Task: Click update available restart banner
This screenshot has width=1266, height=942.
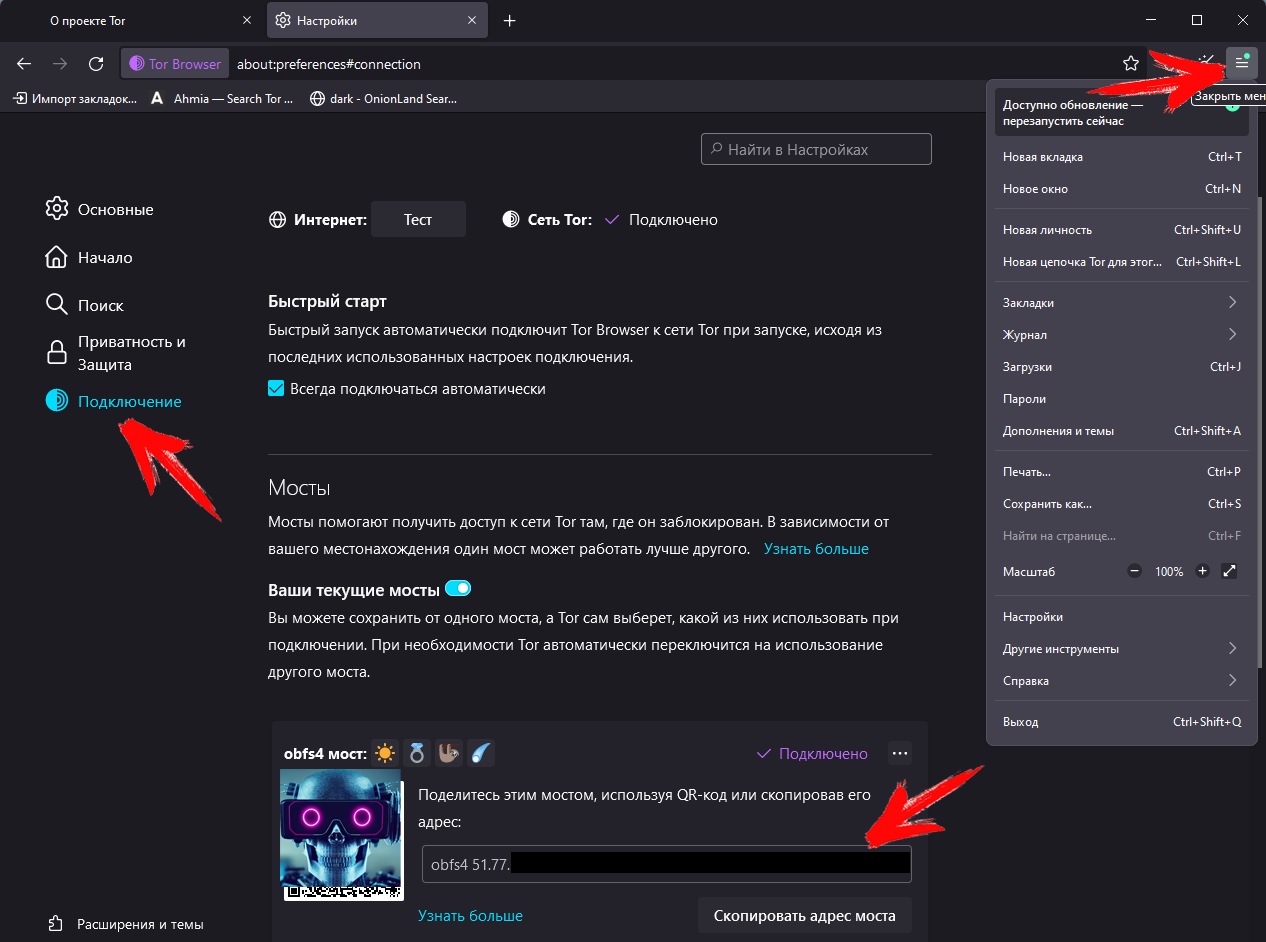Action: (1122, 112)
